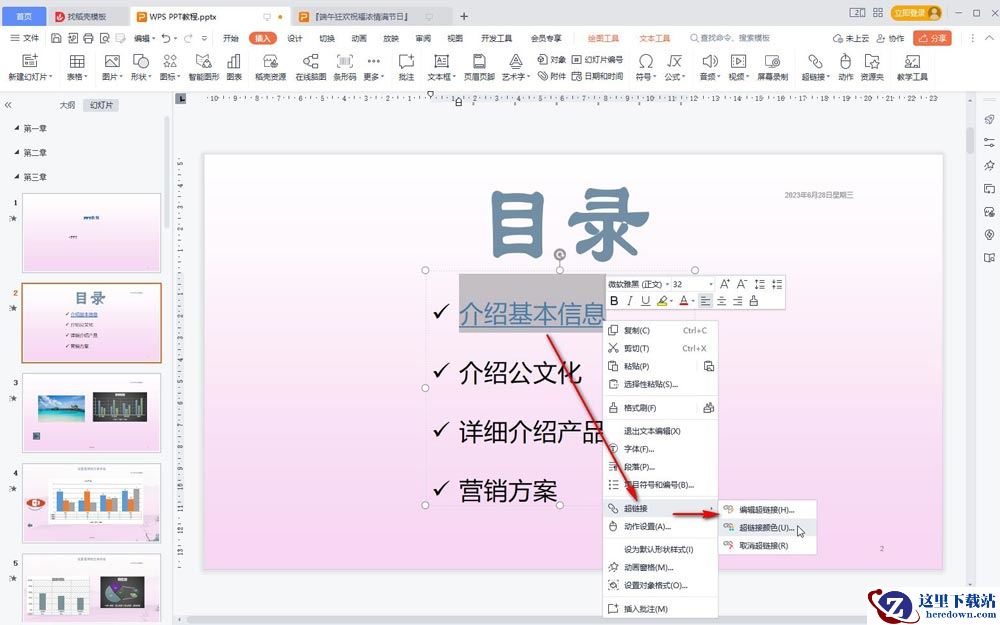The height and width of the screenshot is (625, 1000).
Task: Set left alignment in mini toolbar
Action: tap(705, 301)
